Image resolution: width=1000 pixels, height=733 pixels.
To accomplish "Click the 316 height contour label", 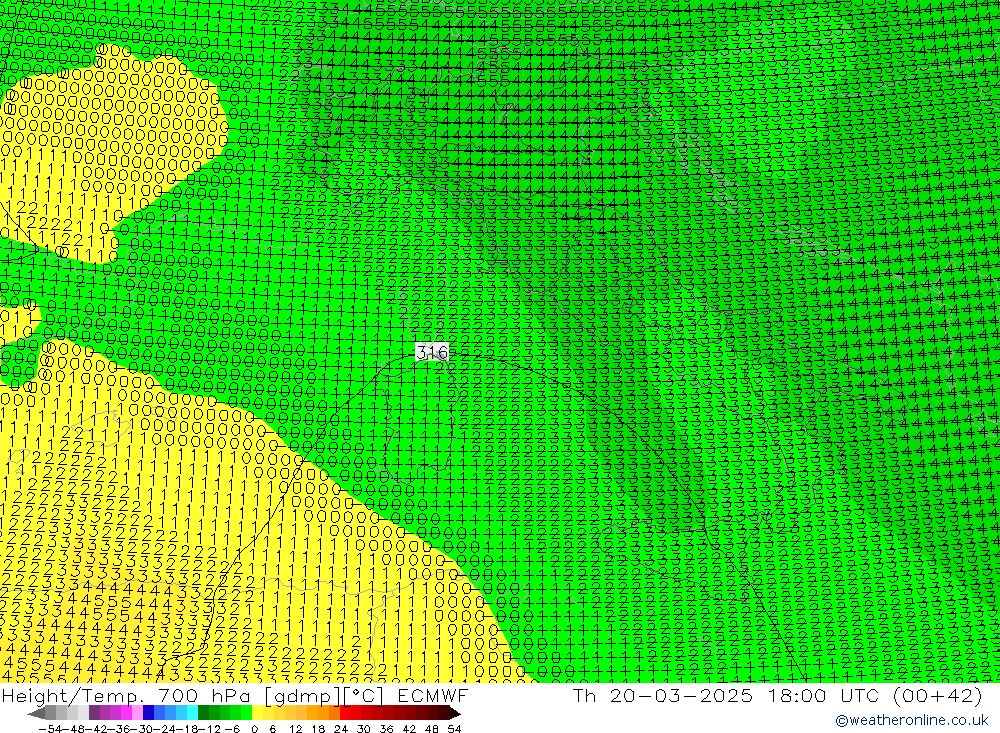I will (x=432, y=352).
